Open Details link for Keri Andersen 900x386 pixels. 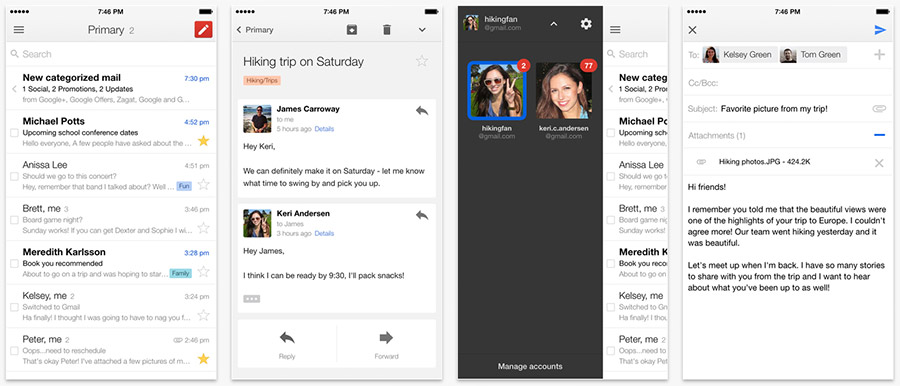pos(324,234)
